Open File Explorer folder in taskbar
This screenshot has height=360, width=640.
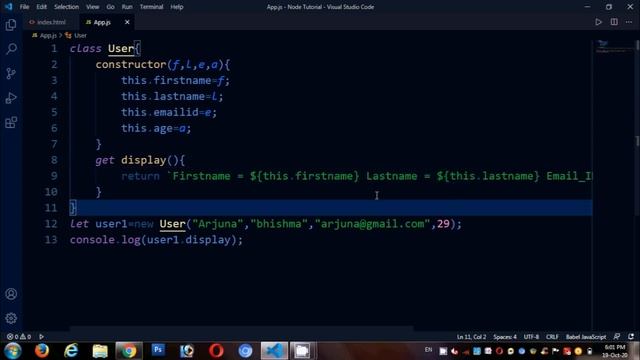tap(100, 351)
